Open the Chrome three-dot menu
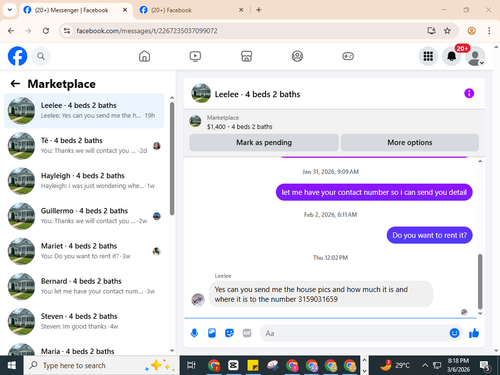Viewport: 500px width, 375px height. tap(489, 31)
